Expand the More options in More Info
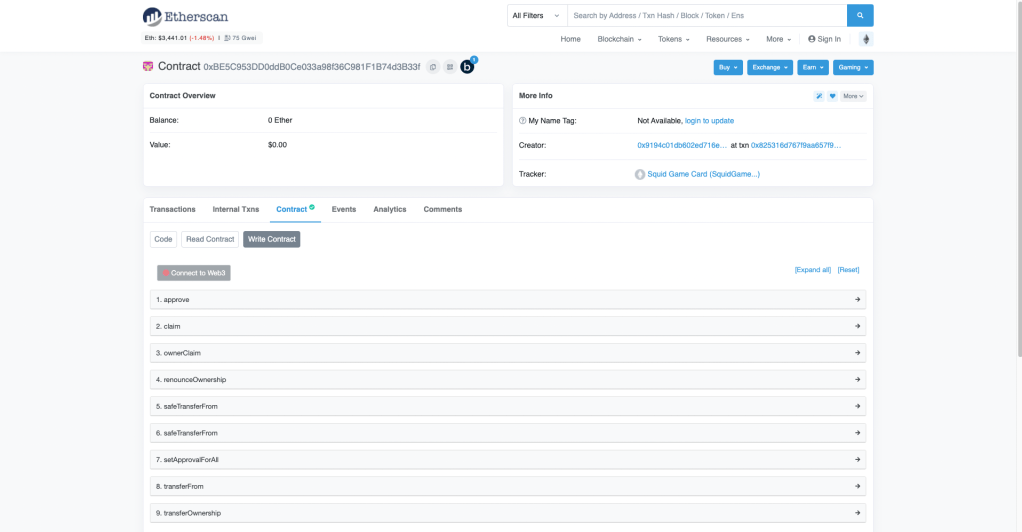1022x532 pixels. point(853,96)
